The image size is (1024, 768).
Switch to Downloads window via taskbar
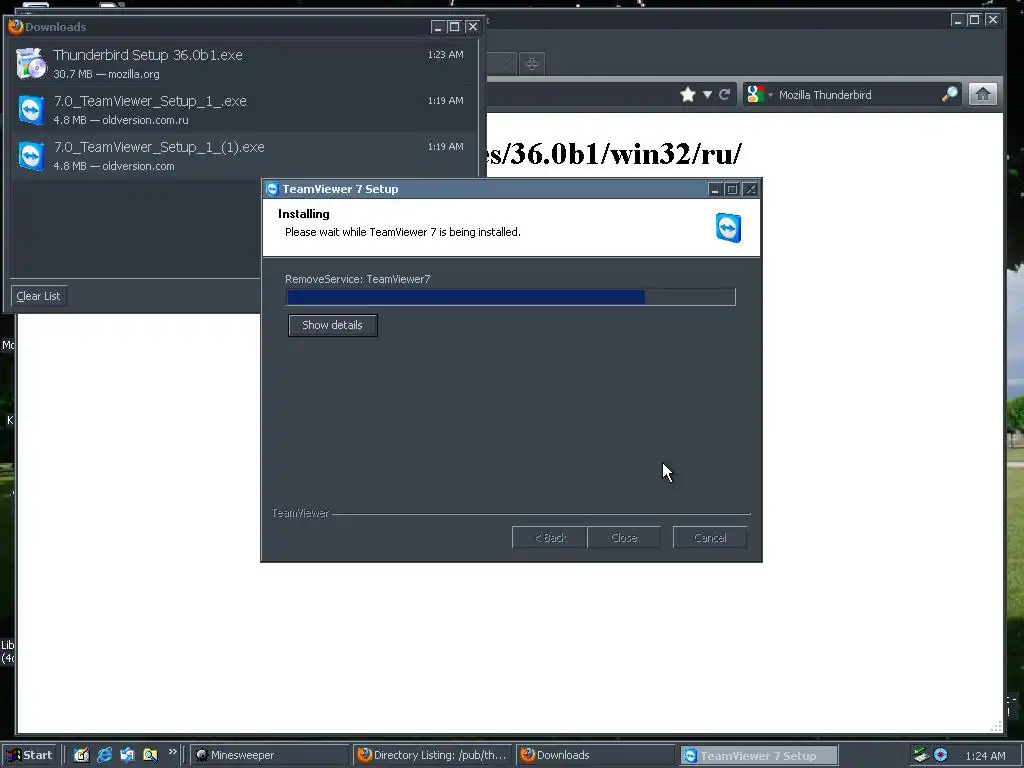[x=596, y=755]
